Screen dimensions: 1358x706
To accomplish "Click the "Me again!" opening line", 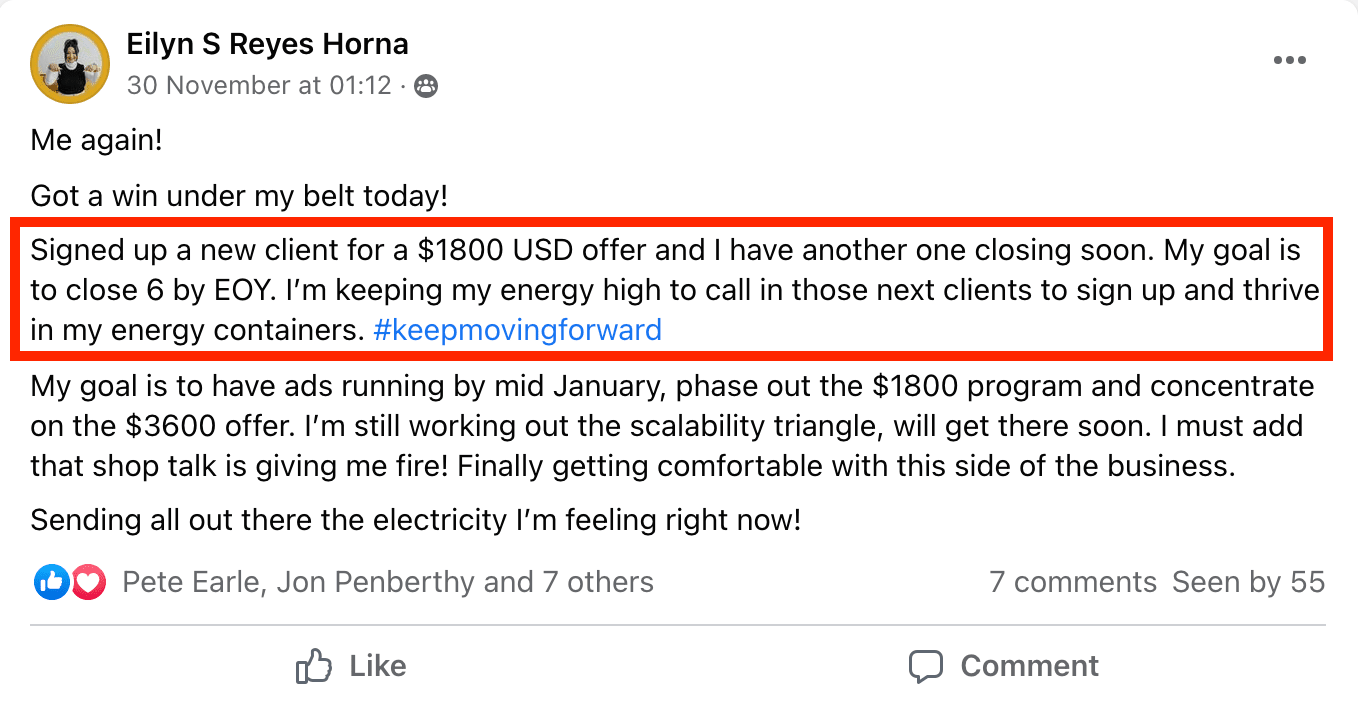I will tap(96, 140).
